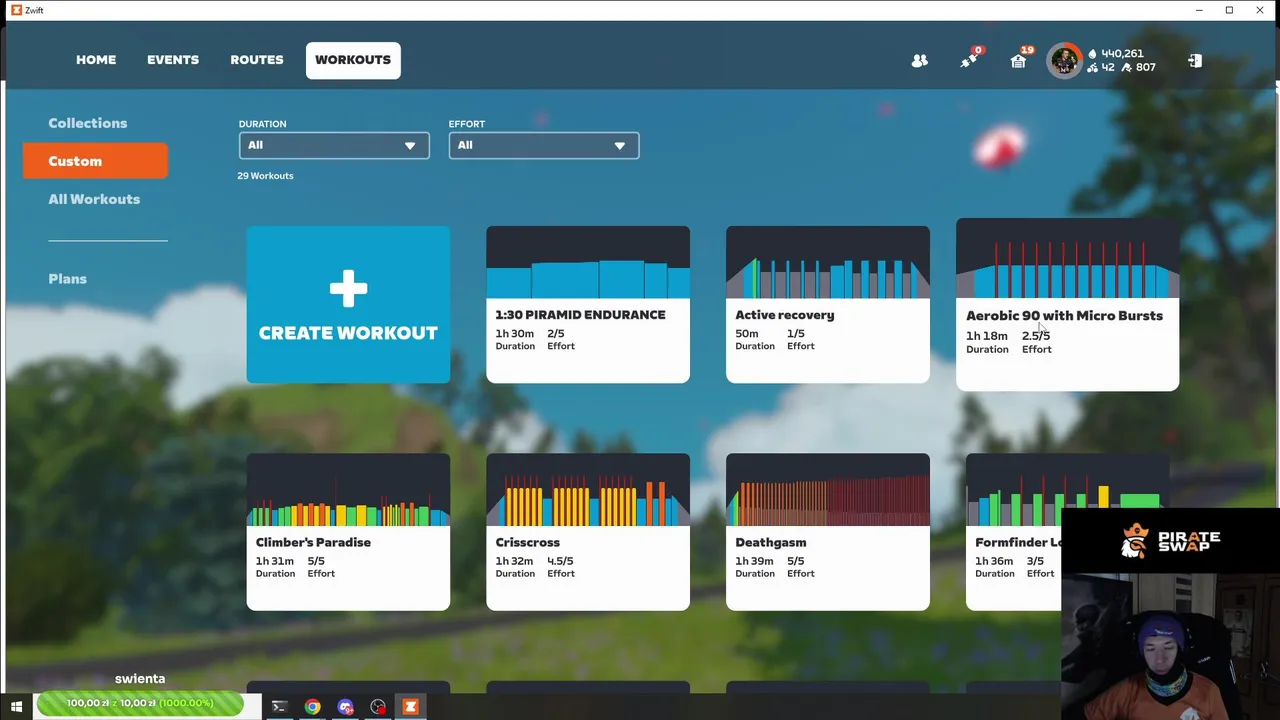The width and height of the screenshot is (1280, 720).
Task: Click the cycling level 42 indicator
Action: click(x=1101, y=67)
